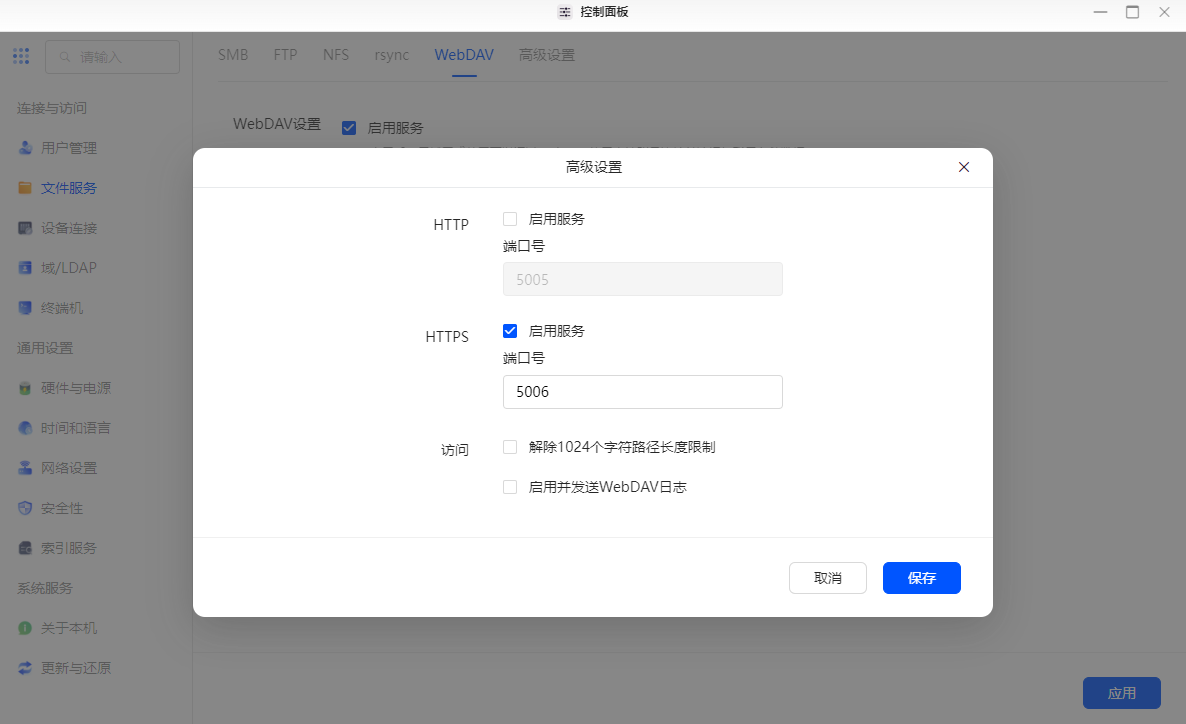Click the 取消 button
This screenshot has height=724, width=1186.
827,578
